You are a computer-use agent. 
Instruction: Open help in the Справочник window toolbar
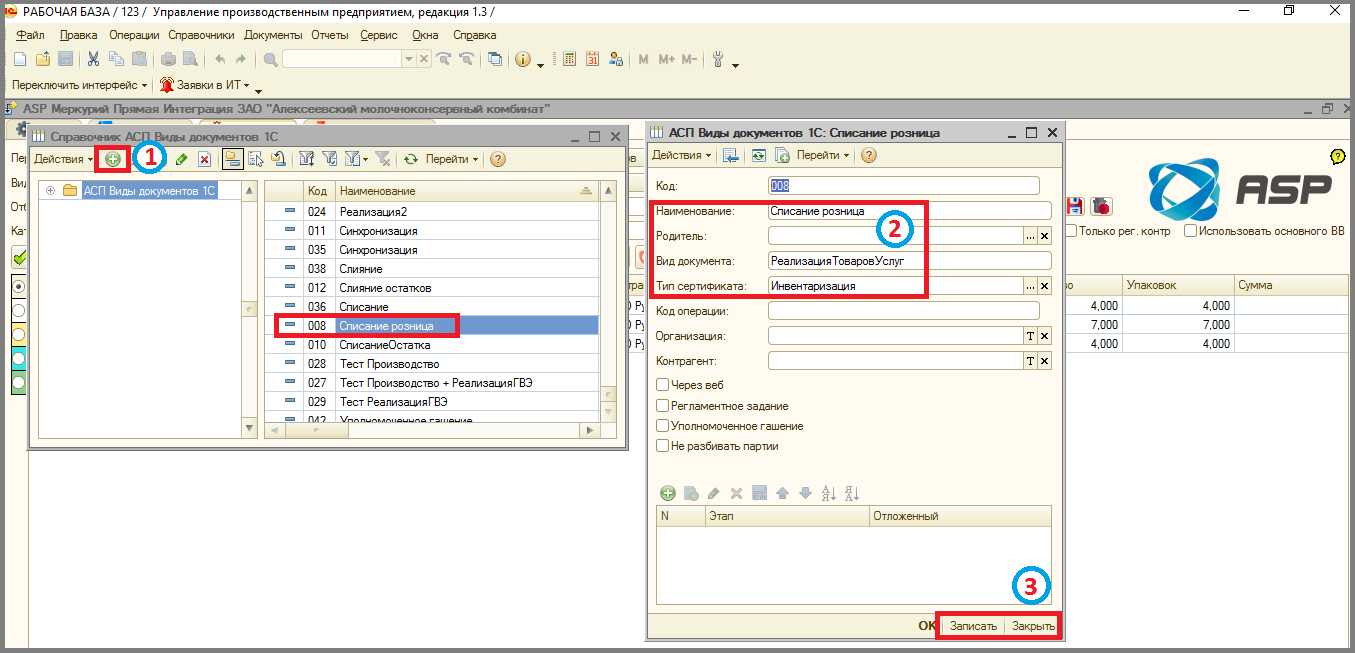coord(498,159)
